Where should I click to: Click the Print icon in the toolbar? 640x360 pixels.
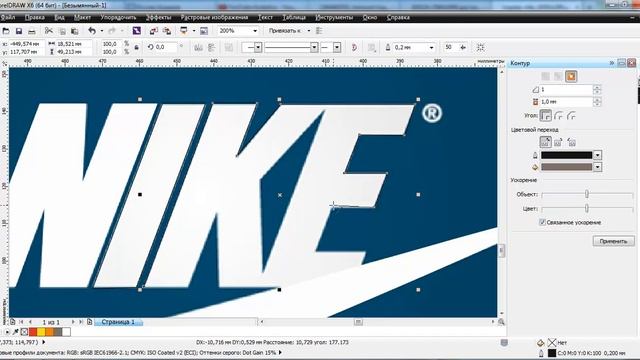(31, 31)
